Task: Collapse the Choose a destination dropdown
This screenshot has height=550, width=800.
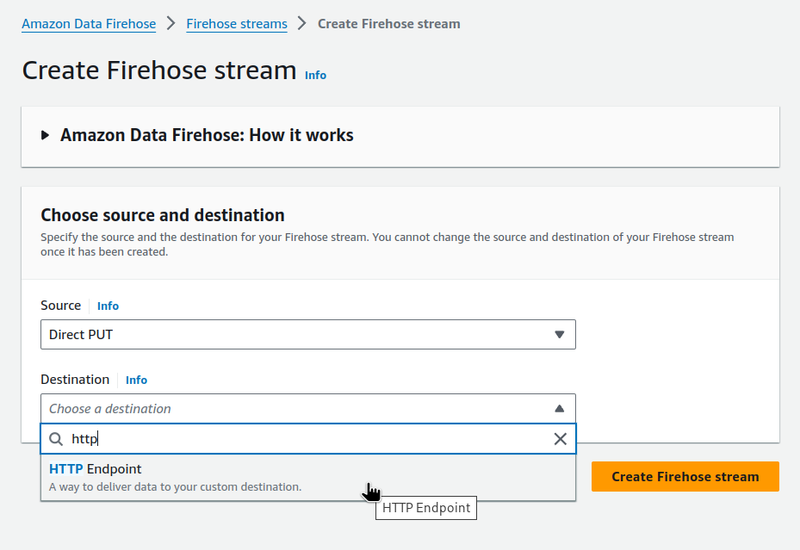Action: [308, 409]
